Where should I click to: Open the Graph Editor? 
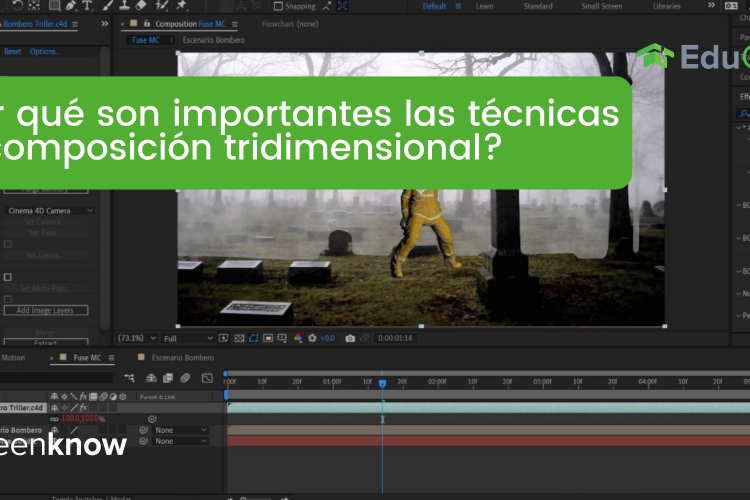207,378
